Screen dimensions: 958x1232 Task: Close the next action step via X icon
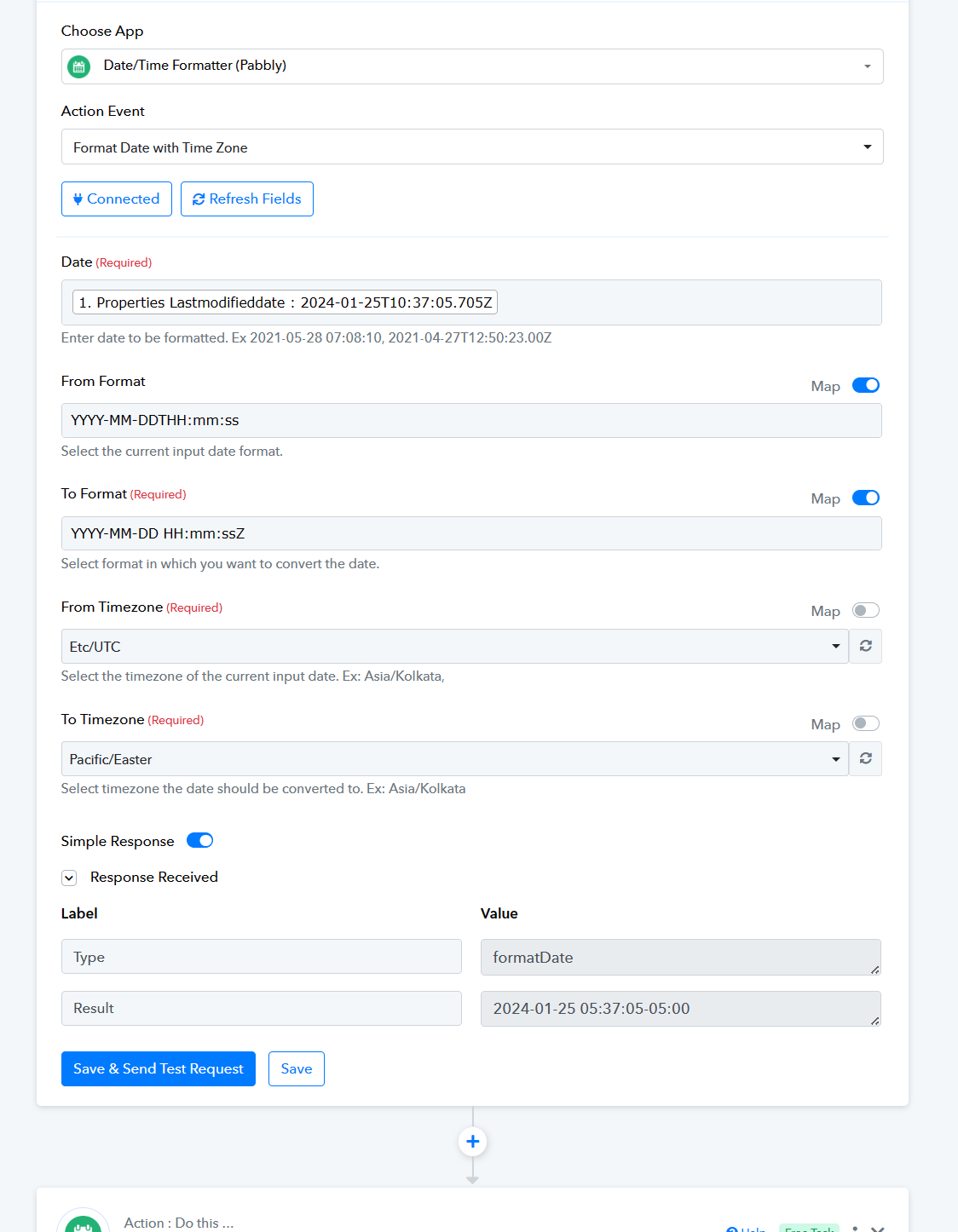click(878, 1229)
